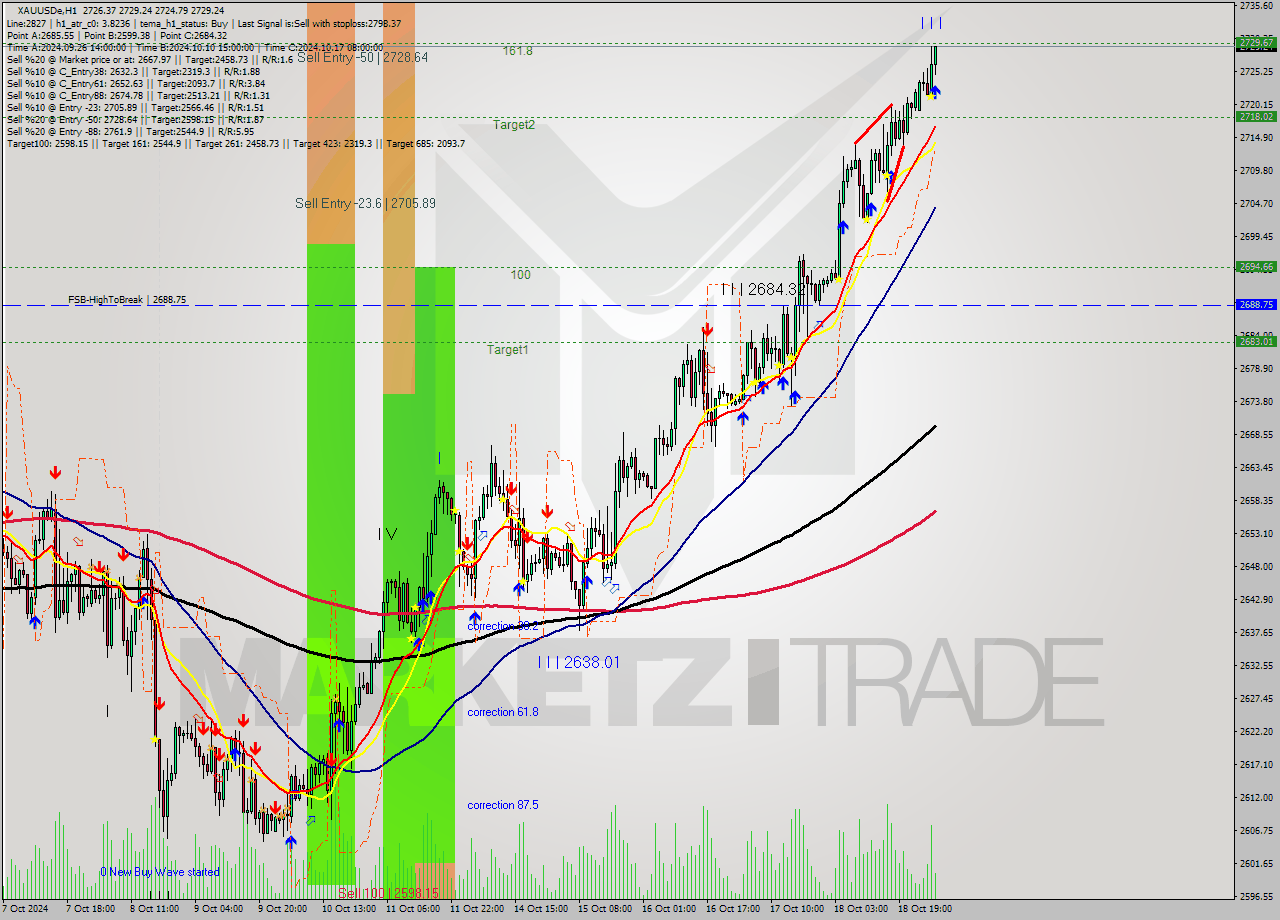This screenshot has height=920, width=1280.
Task: Click the '9 Oct 04:00' time axis label
Action: pyautogui.click(x=217, y=909)
